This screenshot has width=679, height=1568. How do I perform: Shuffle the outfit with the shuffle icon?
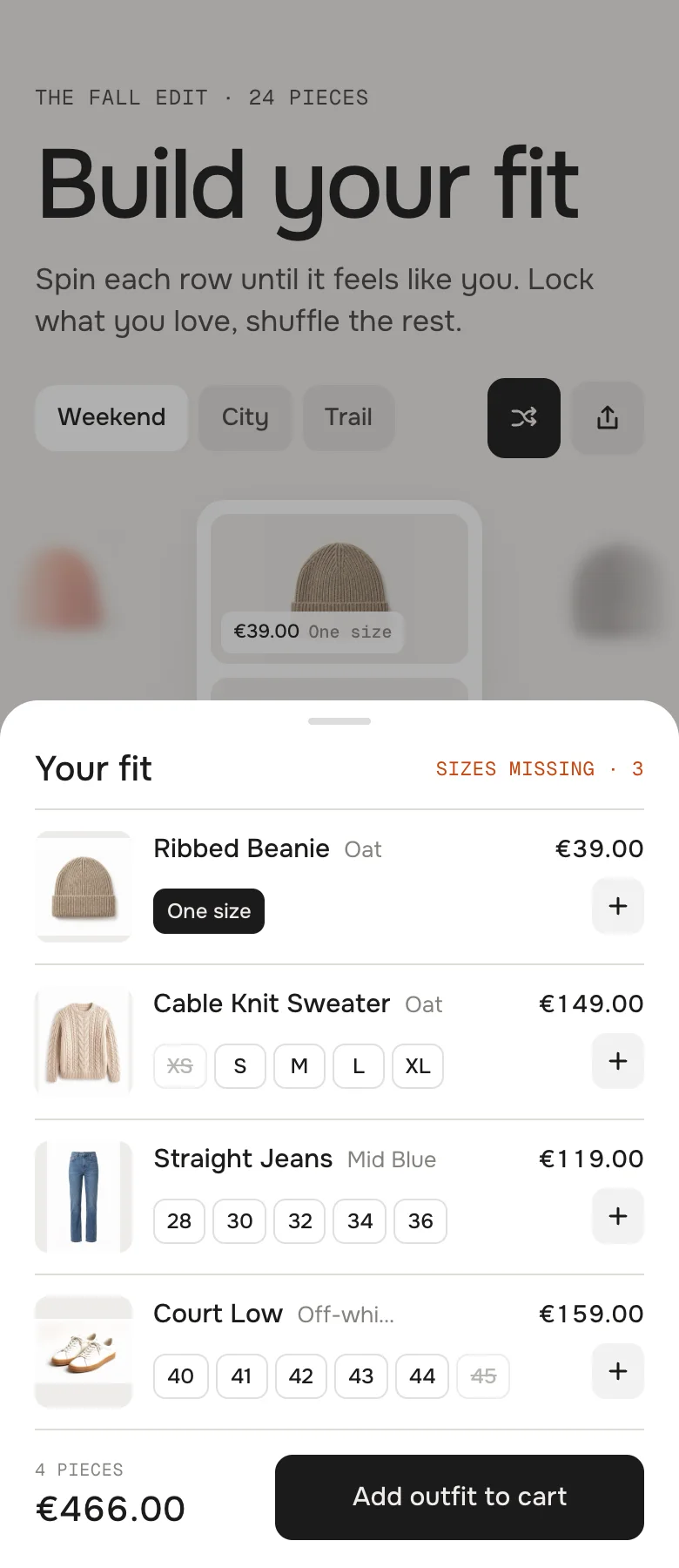(523, 418)
